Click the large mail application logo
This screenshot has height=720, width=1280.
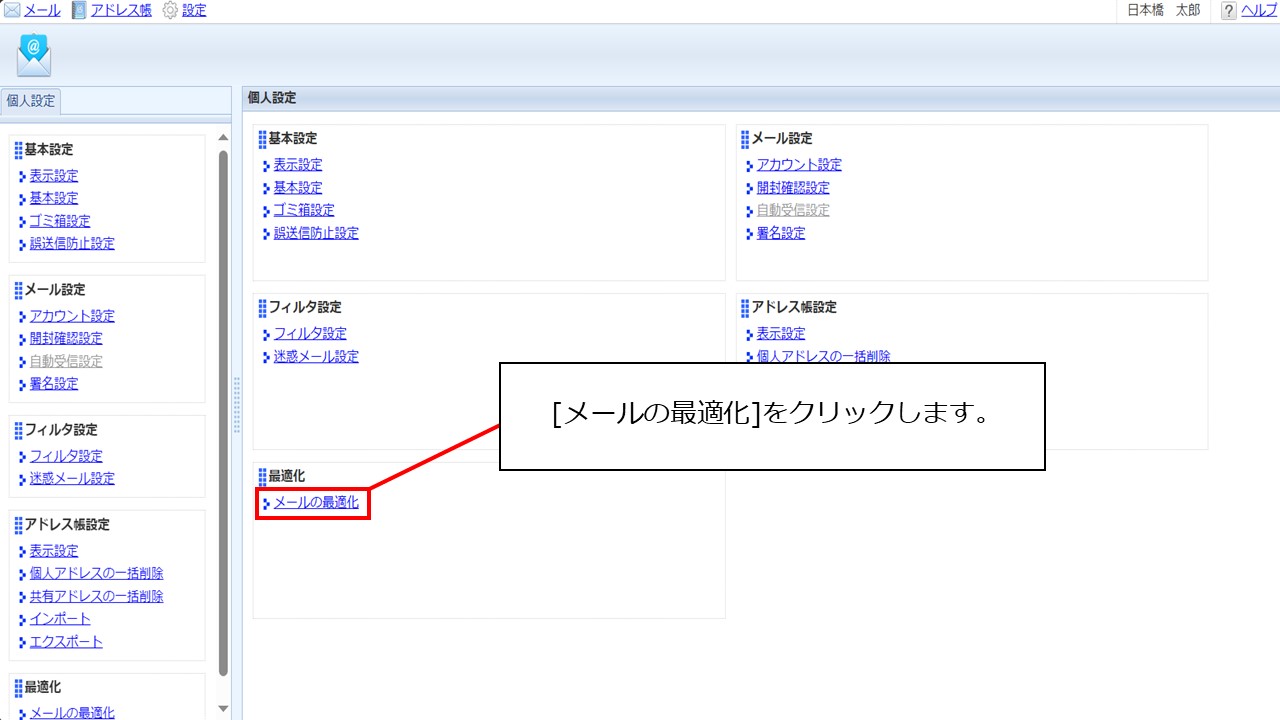coord(34,55)
